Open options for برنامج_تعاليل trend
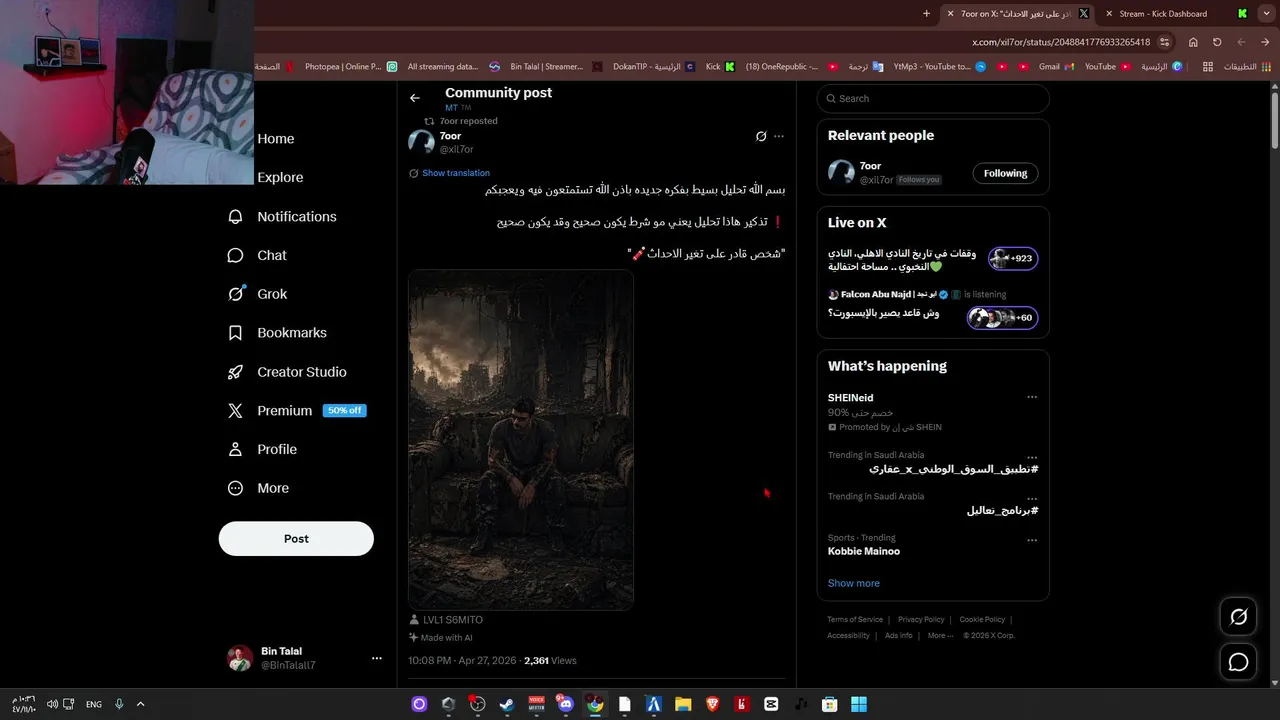 point(1032,499)
